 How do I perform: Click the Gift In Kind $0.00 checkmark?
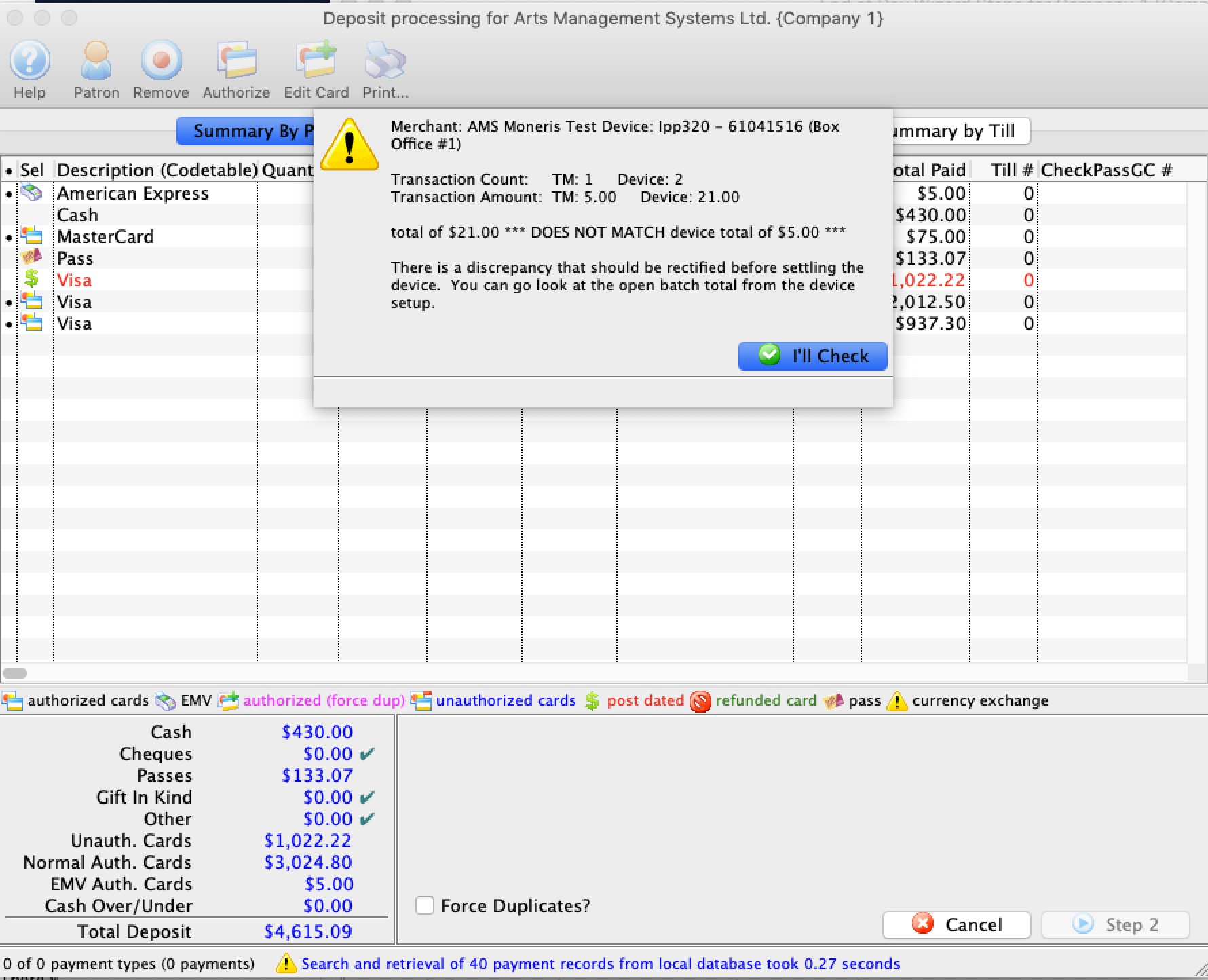[367, 797]
